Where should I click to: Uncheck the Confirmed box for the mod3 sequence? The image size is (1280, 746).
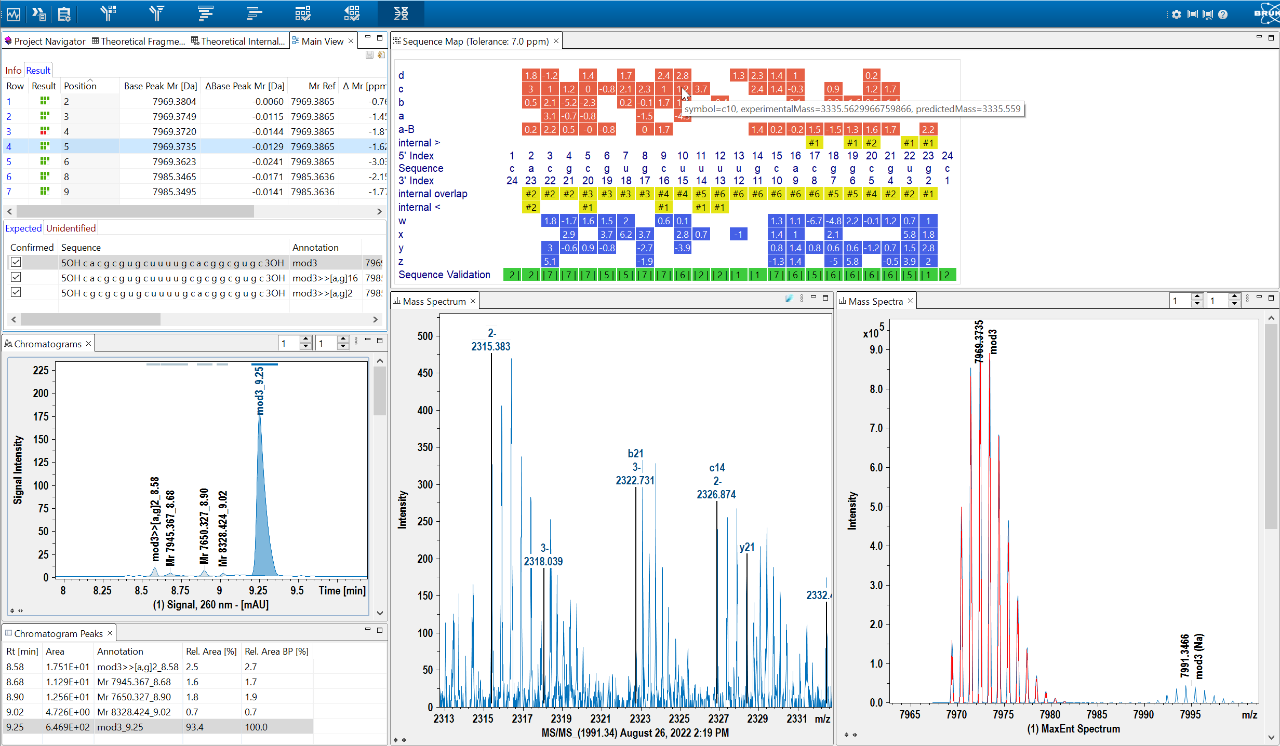17,261
